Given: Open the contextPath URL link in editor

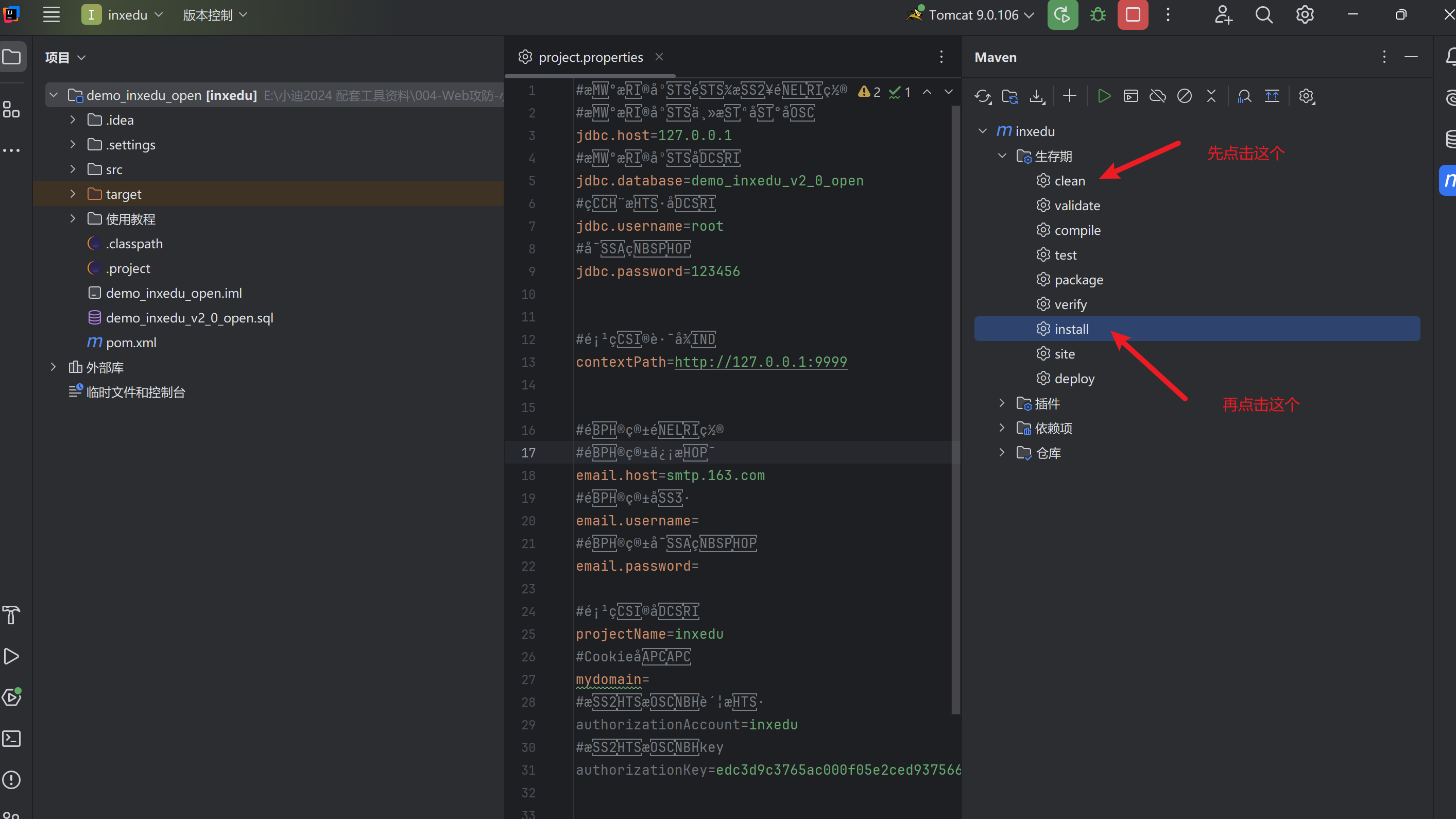Looking at the screenshot, I should point(760,362).
